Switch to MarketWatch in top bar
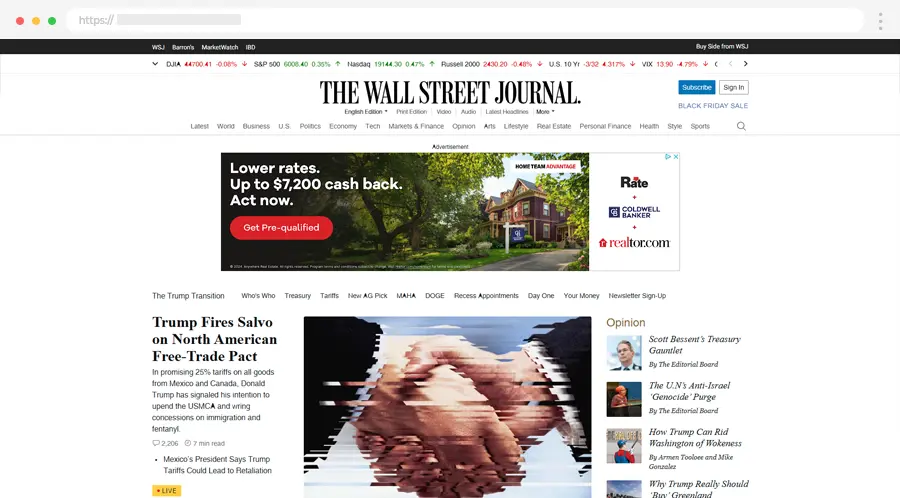 pyautogui.click(x=219, y=47)
